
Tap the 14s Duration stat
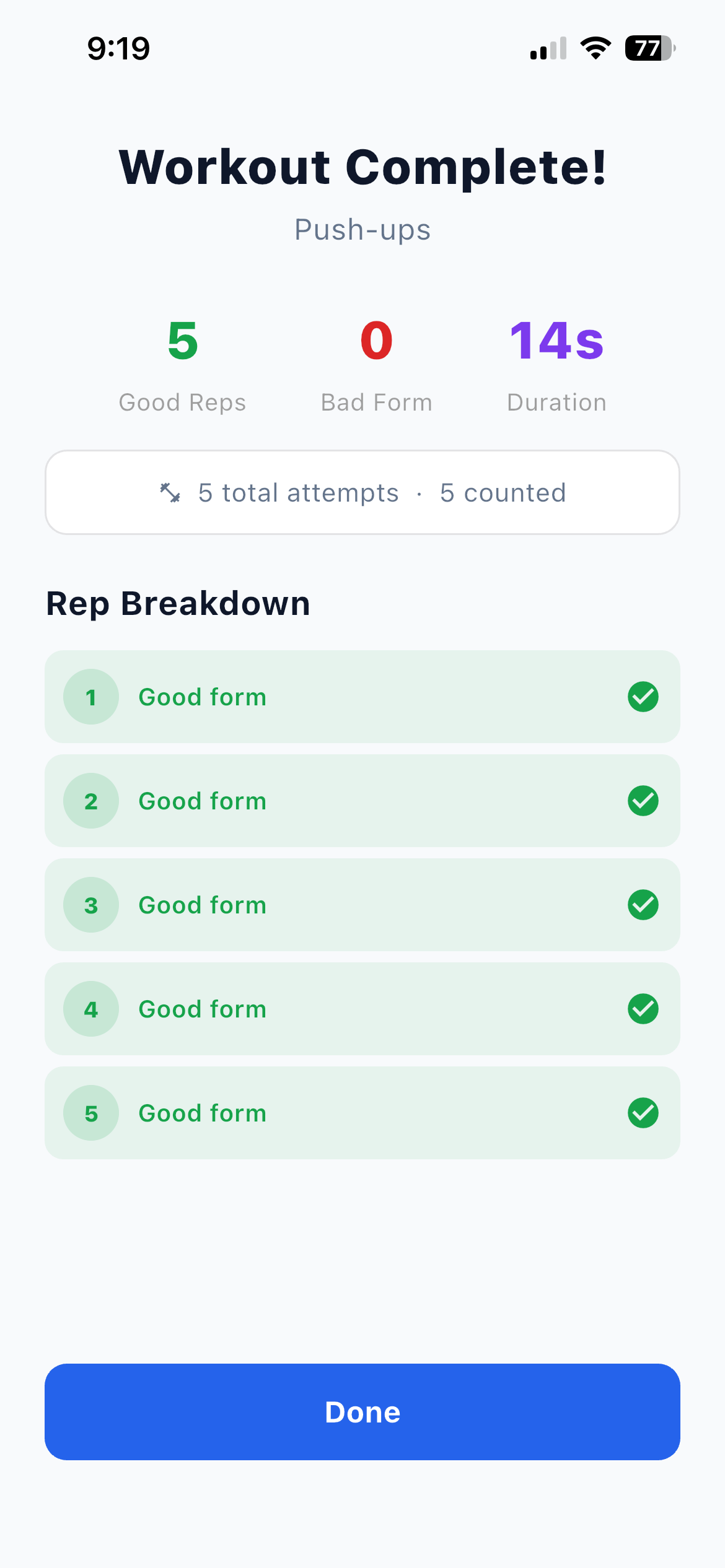(556, 365)
